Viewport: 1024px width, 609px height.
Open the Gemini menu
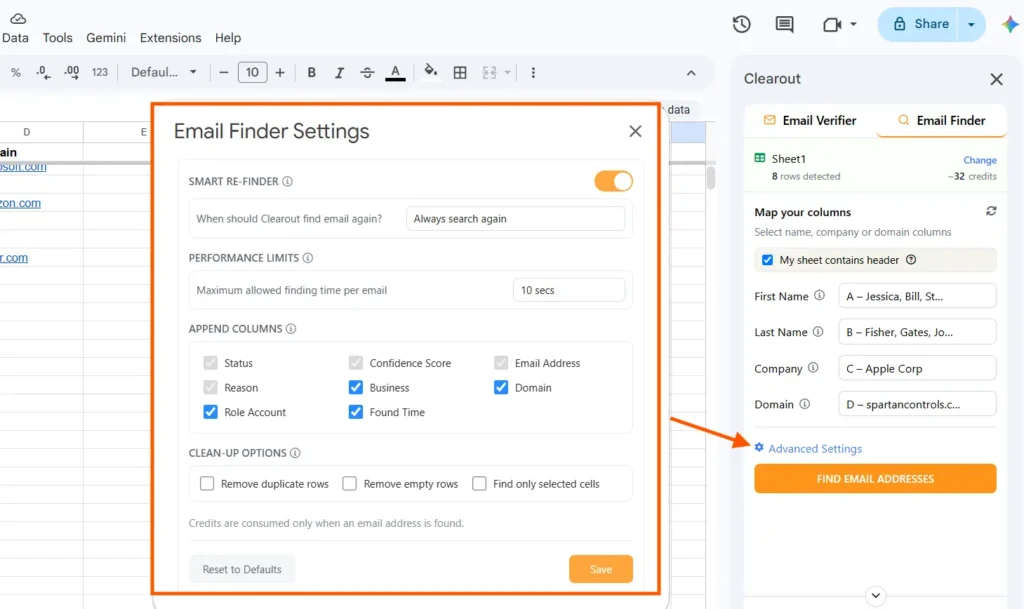click(106, 38)
